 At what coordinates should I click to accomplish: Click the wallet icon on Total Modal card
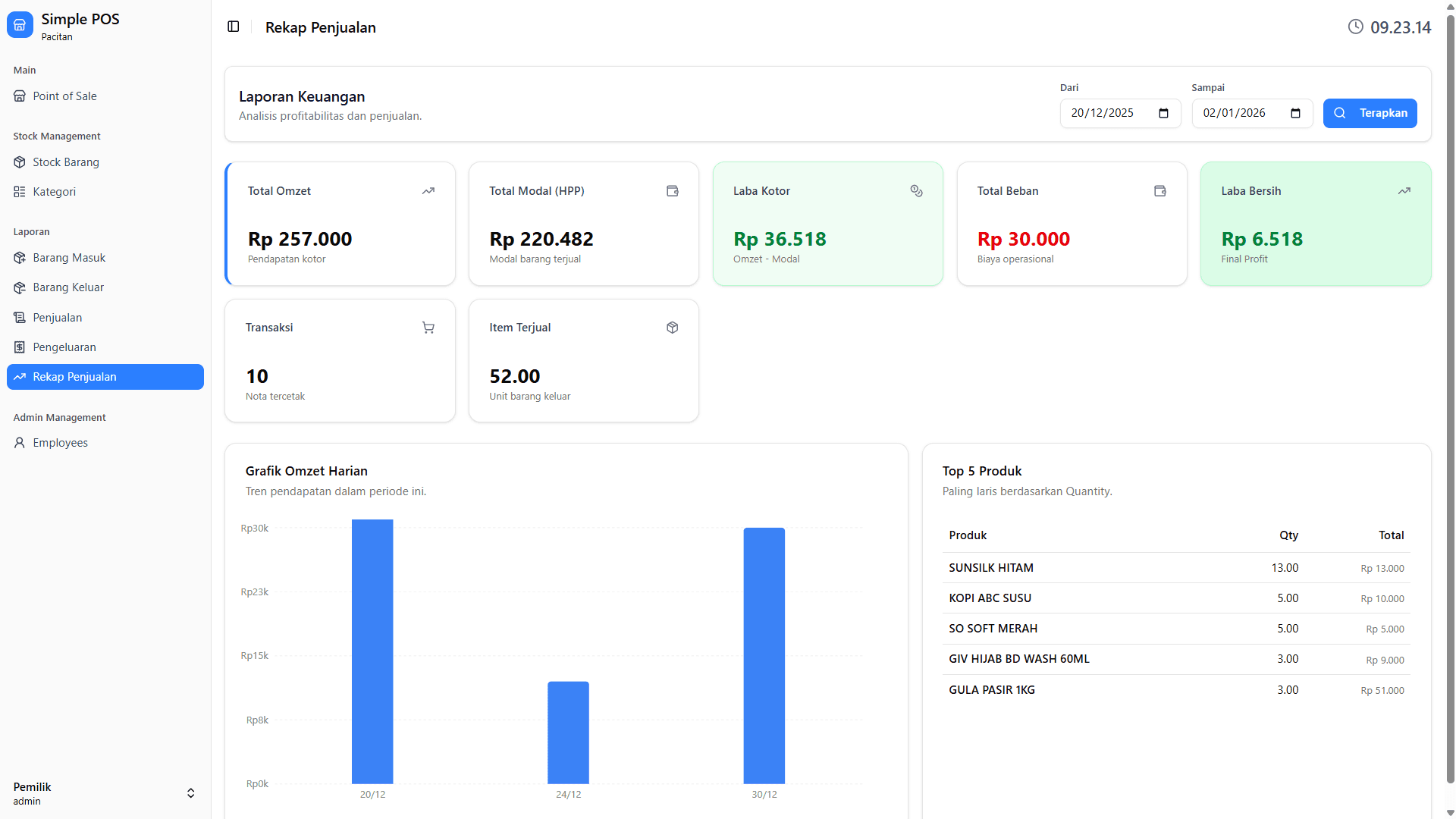(672, 191)
